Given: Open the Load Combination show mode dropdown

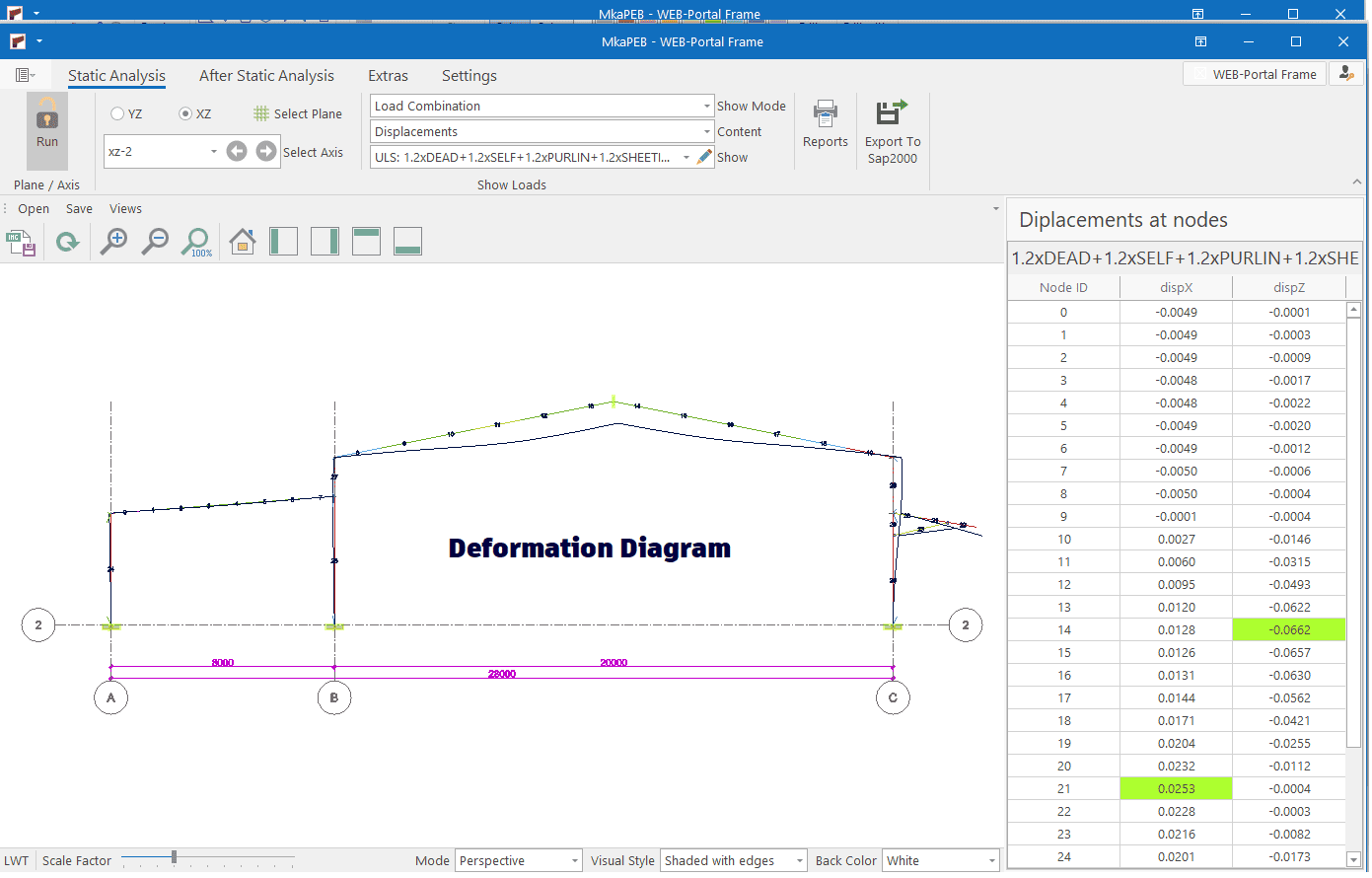Looking at the screenshot, I should point(706,107).
